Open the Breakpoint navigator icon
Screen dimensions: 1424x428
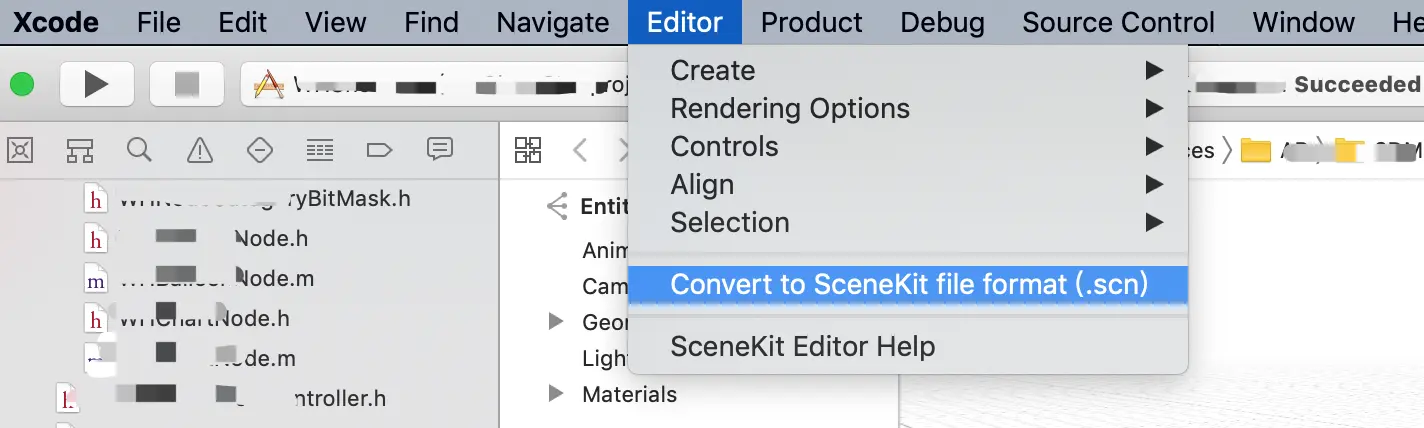click(x=379, y=150)
